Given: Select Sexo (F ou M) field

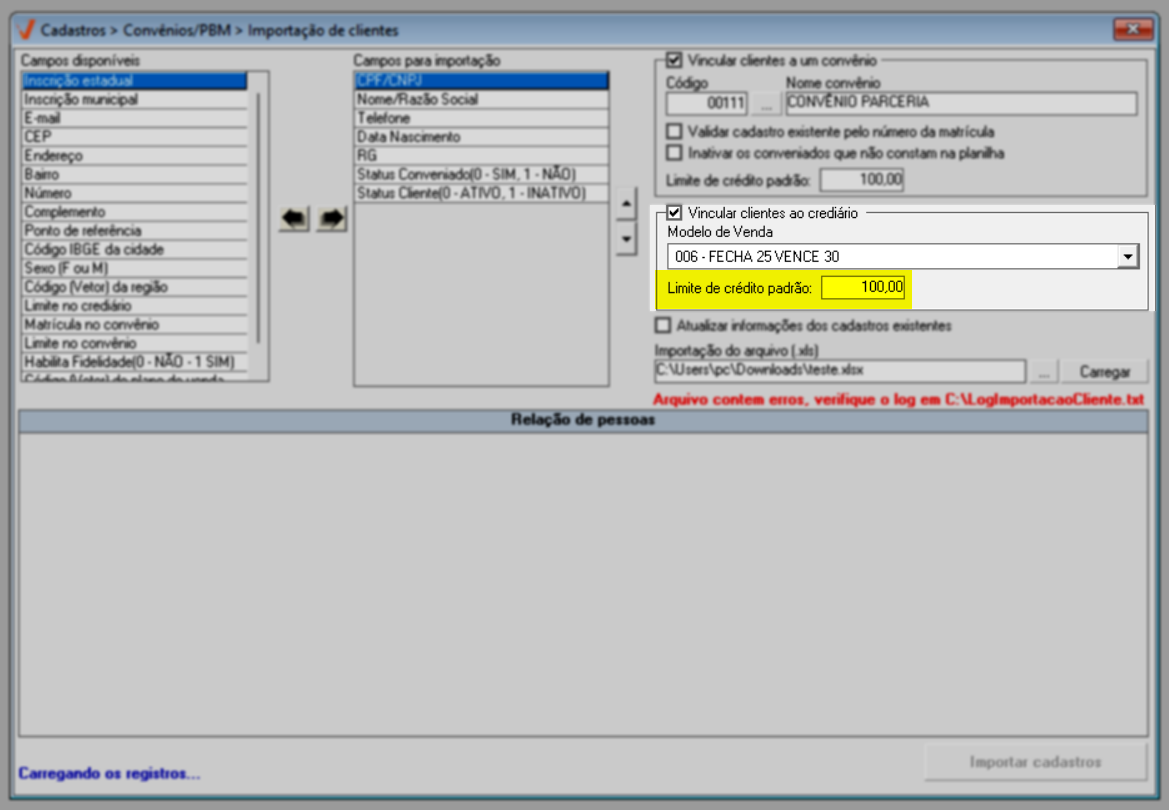Looking at the screenshot, I should pyautogui.click(x=134, y=268).
